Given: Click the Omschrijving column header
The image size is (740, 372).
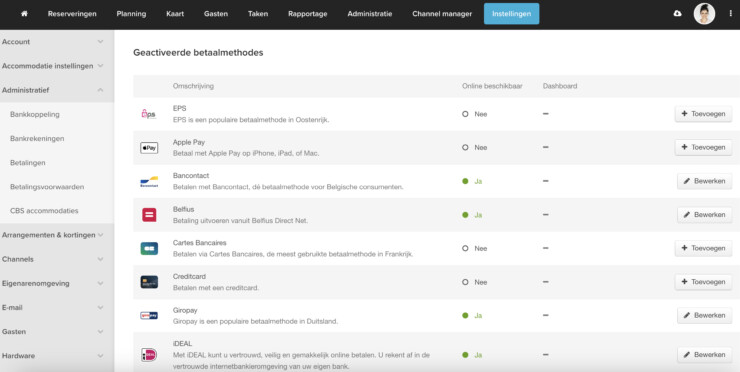Looking at the screenshot, I should click(193, 86).
